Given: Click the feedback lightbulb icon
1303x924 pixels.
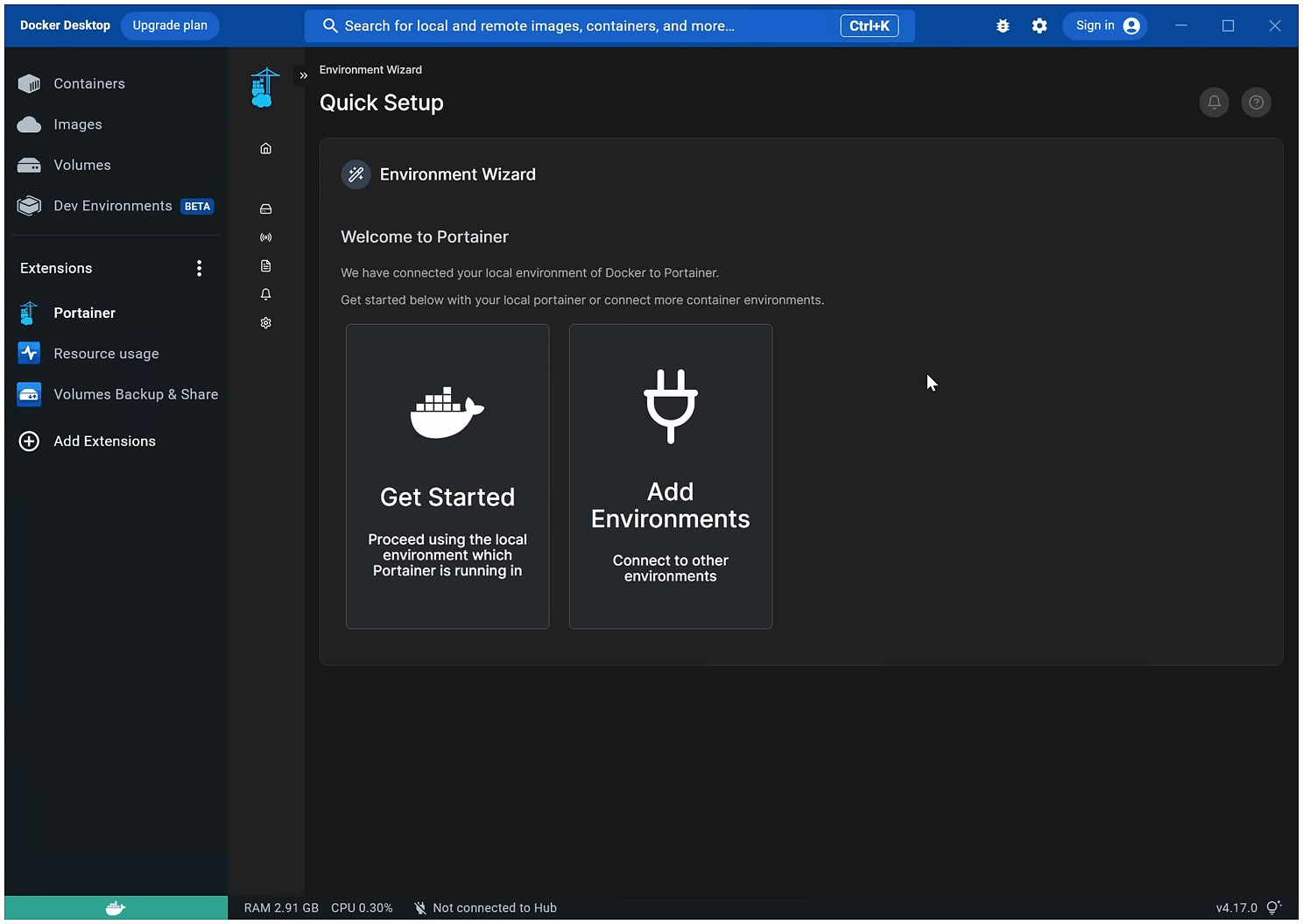Looking at the screenshot, I should (x=1274, y=907).
